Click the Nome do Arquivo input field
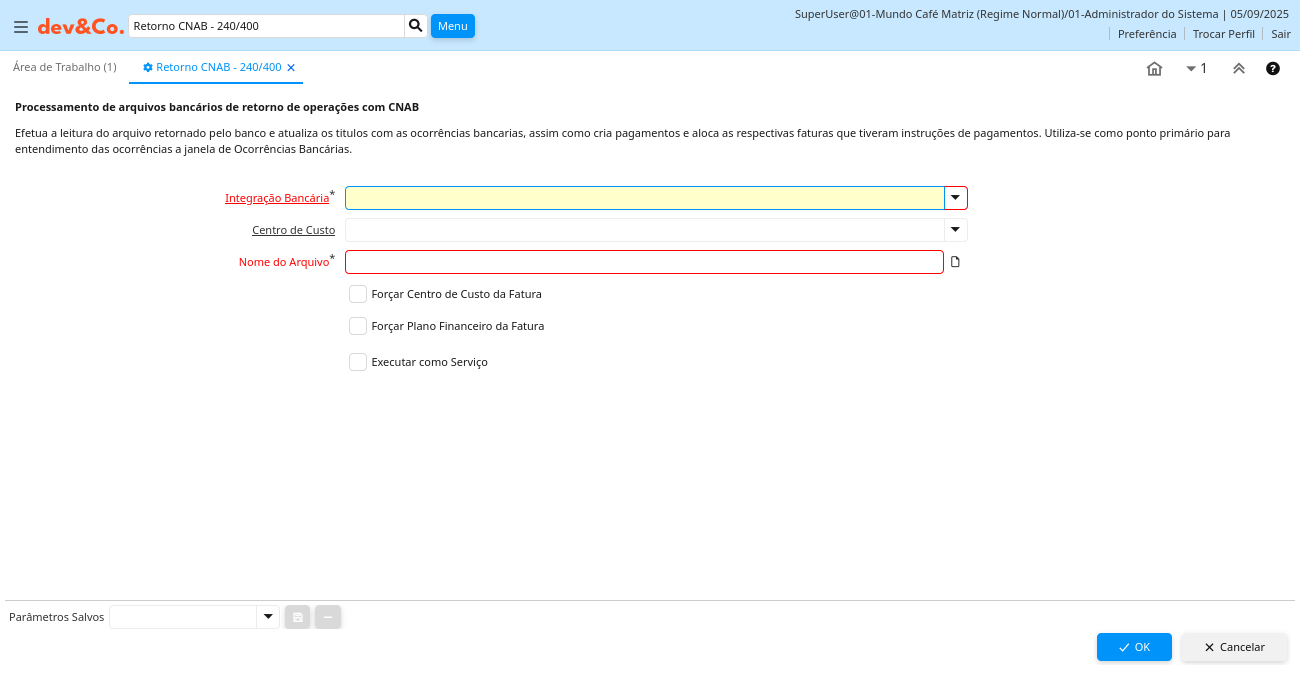 (644, 262)
